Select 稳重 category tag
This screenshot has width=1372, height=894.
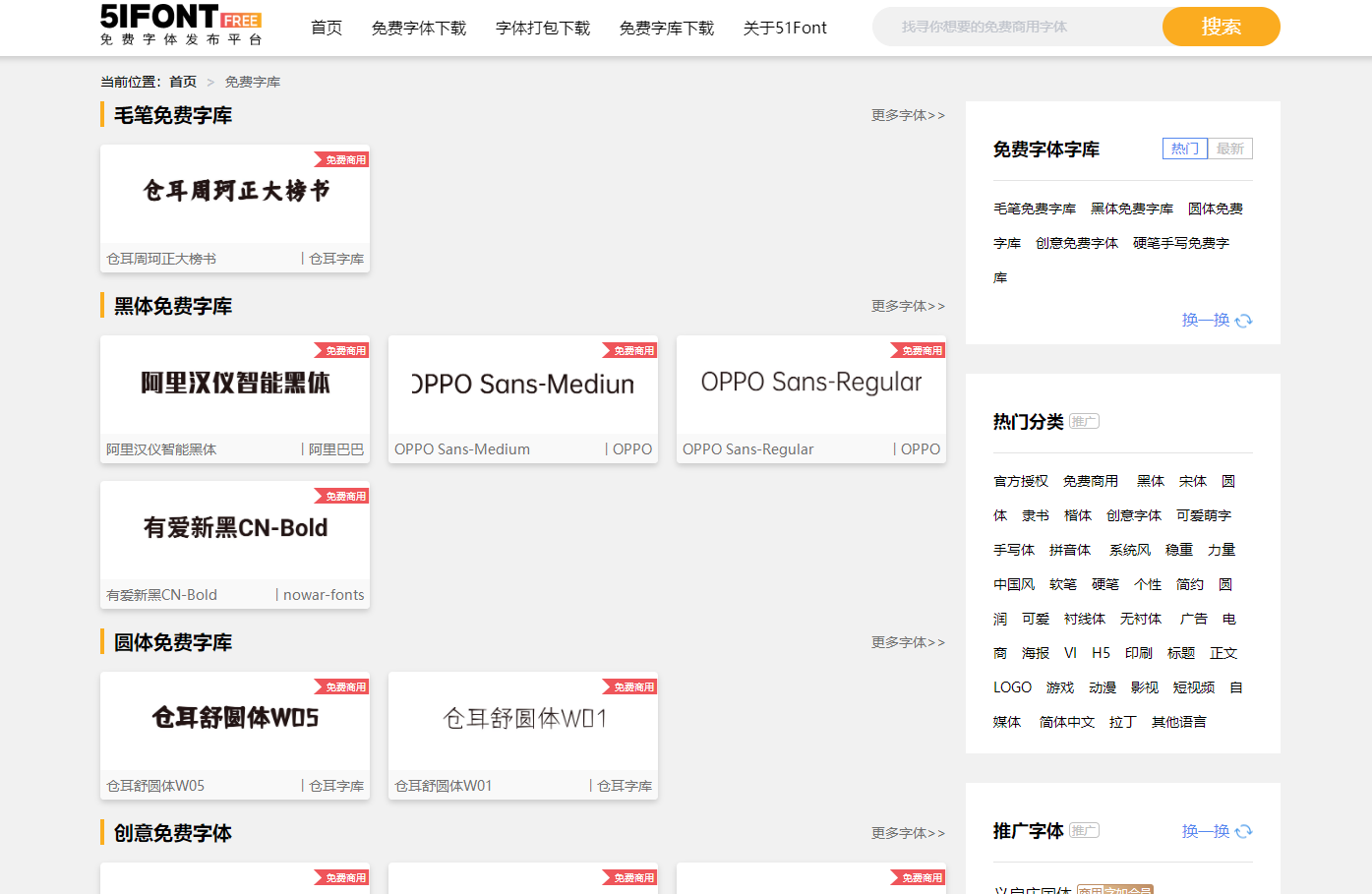click(1179, 550)
